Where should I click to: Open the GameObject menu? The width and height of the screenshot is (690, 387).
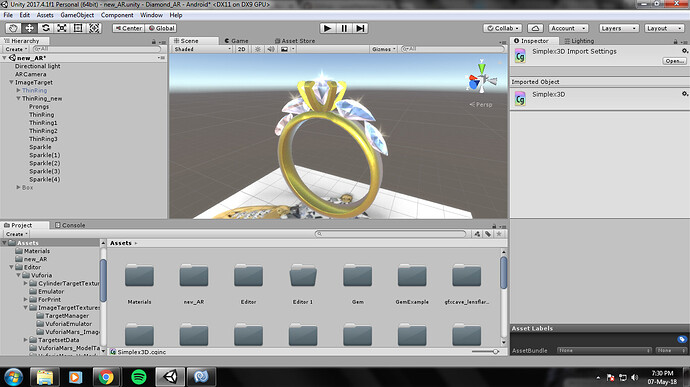coord(77,15)
